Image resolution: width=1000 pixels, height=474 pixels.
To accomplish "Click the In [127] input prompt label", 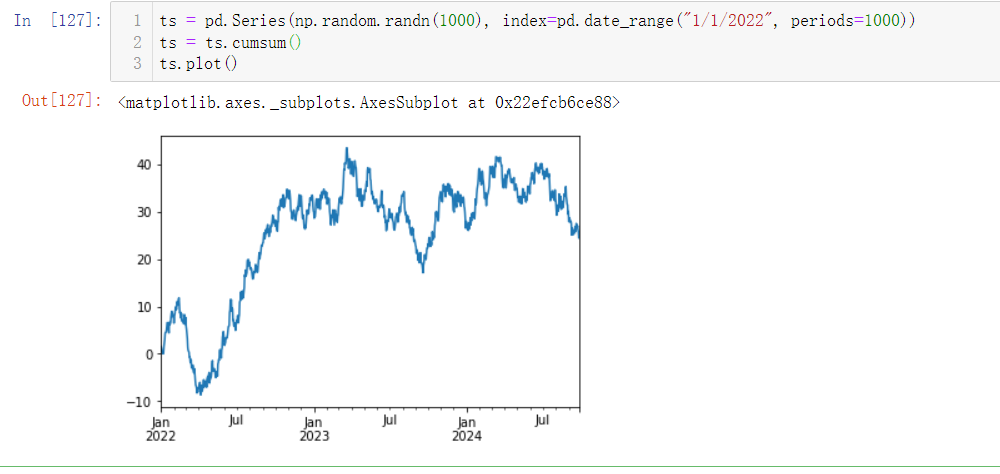I will (x=58, y=20).
